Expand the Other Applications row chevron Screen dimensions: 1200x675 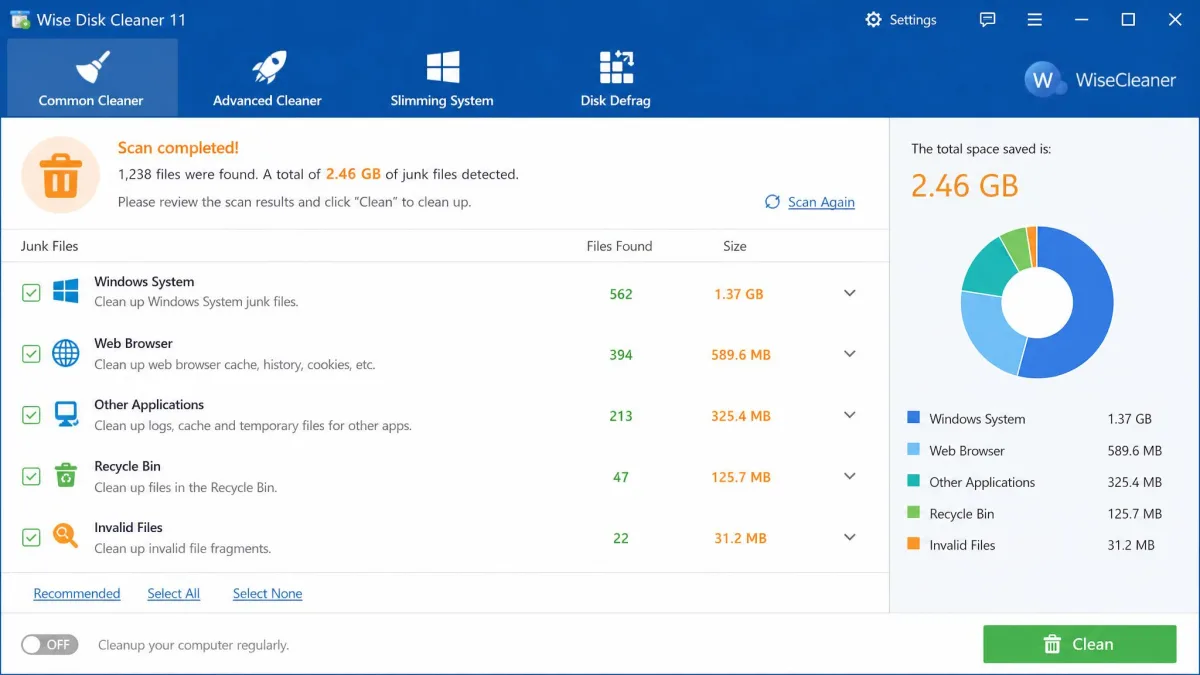850,415
